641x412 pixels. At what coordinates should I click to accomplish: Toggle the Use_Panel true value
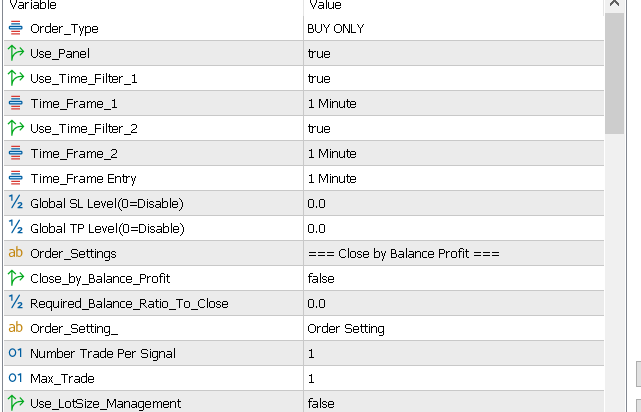pyautogui.click(x=319, y=54)
